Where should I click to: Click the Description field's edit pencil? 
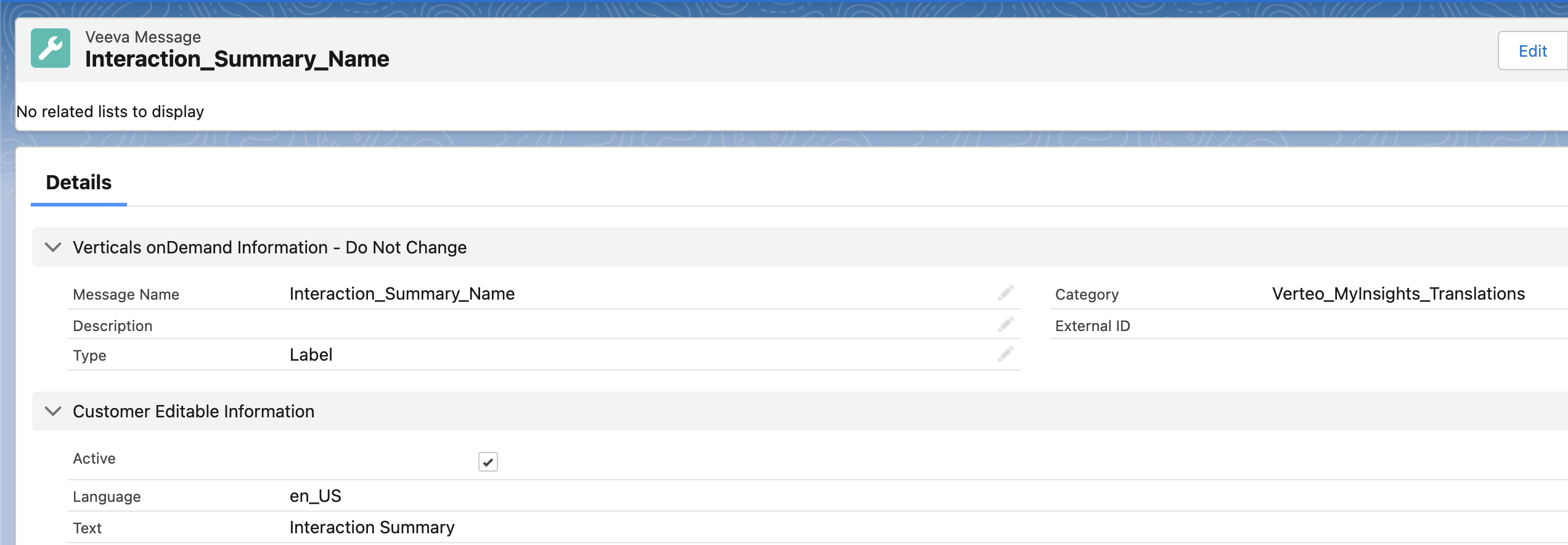pos(1005,325)
